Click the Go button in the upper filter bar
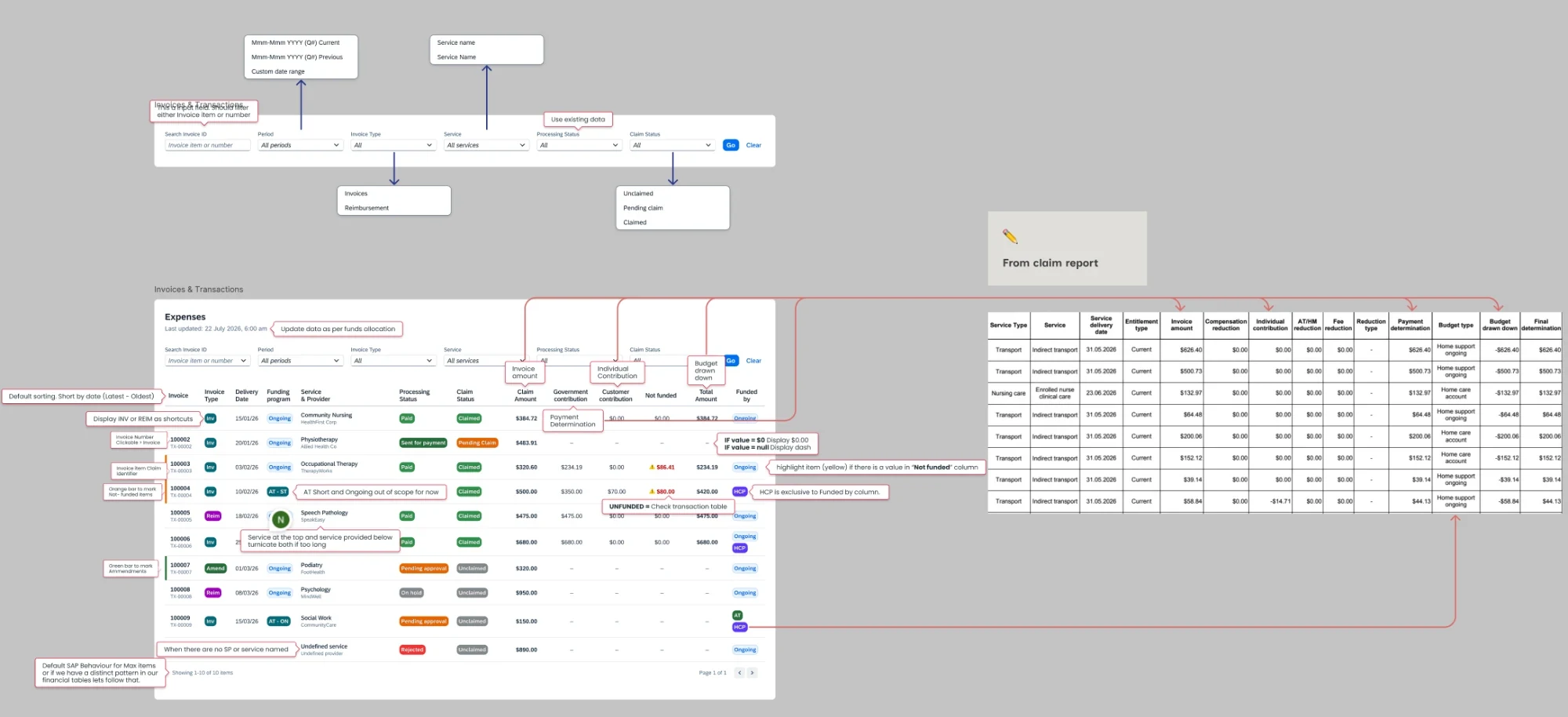The image size is (1568, 717). pos(731,145)
